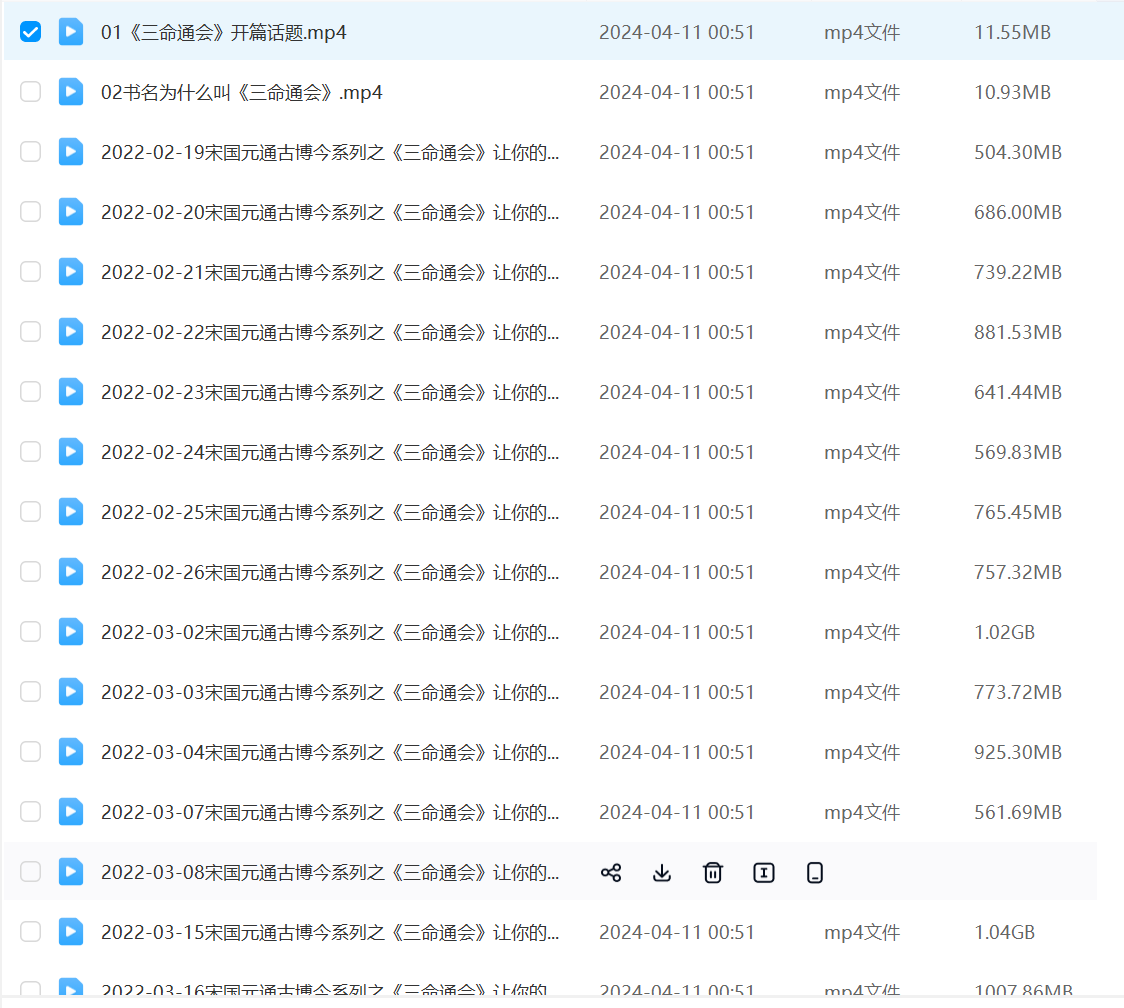Click the video icon of the 2022-03-07 file

coord(71,812)
